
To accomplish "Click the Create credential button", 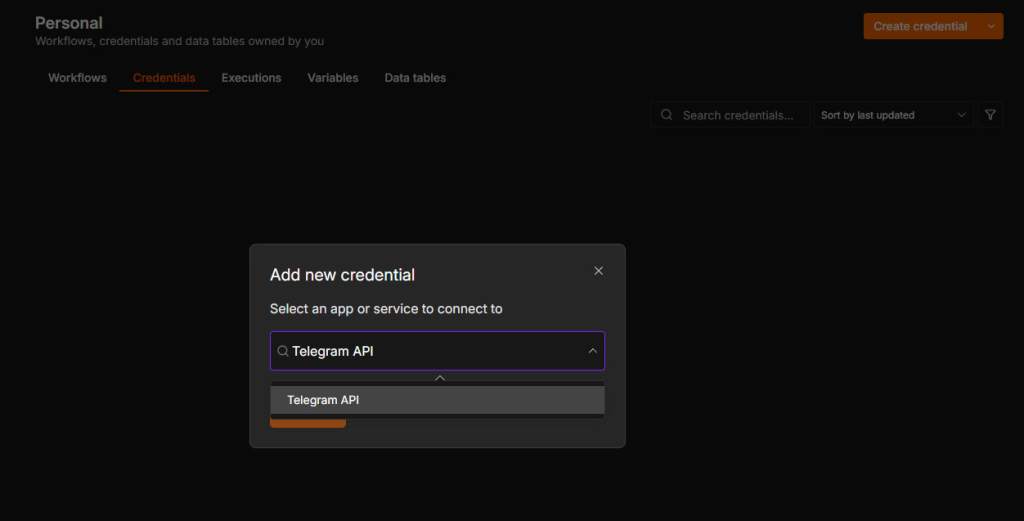I will coord(920,26).
